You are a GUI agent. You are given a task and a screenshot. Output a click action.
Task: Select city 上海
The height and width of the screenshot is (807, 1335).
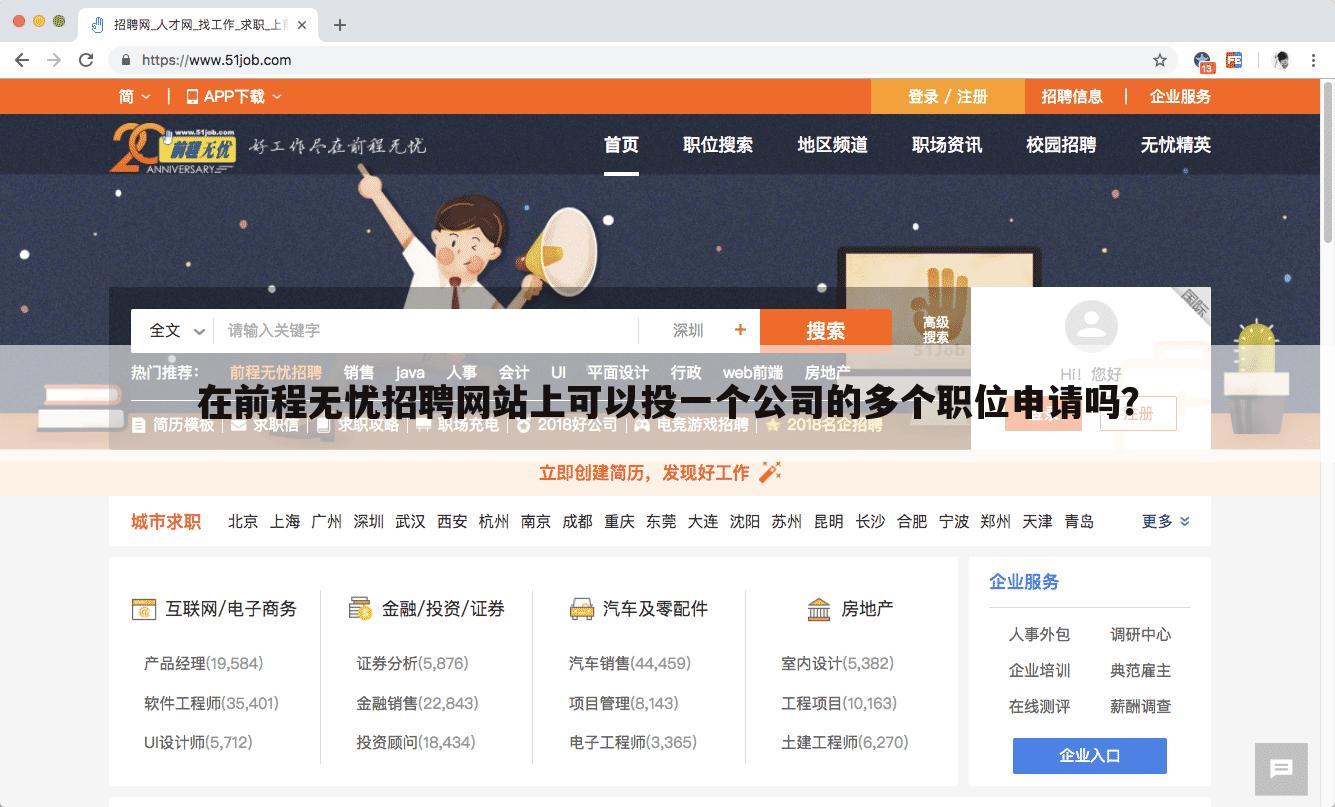tap(285, 521)
